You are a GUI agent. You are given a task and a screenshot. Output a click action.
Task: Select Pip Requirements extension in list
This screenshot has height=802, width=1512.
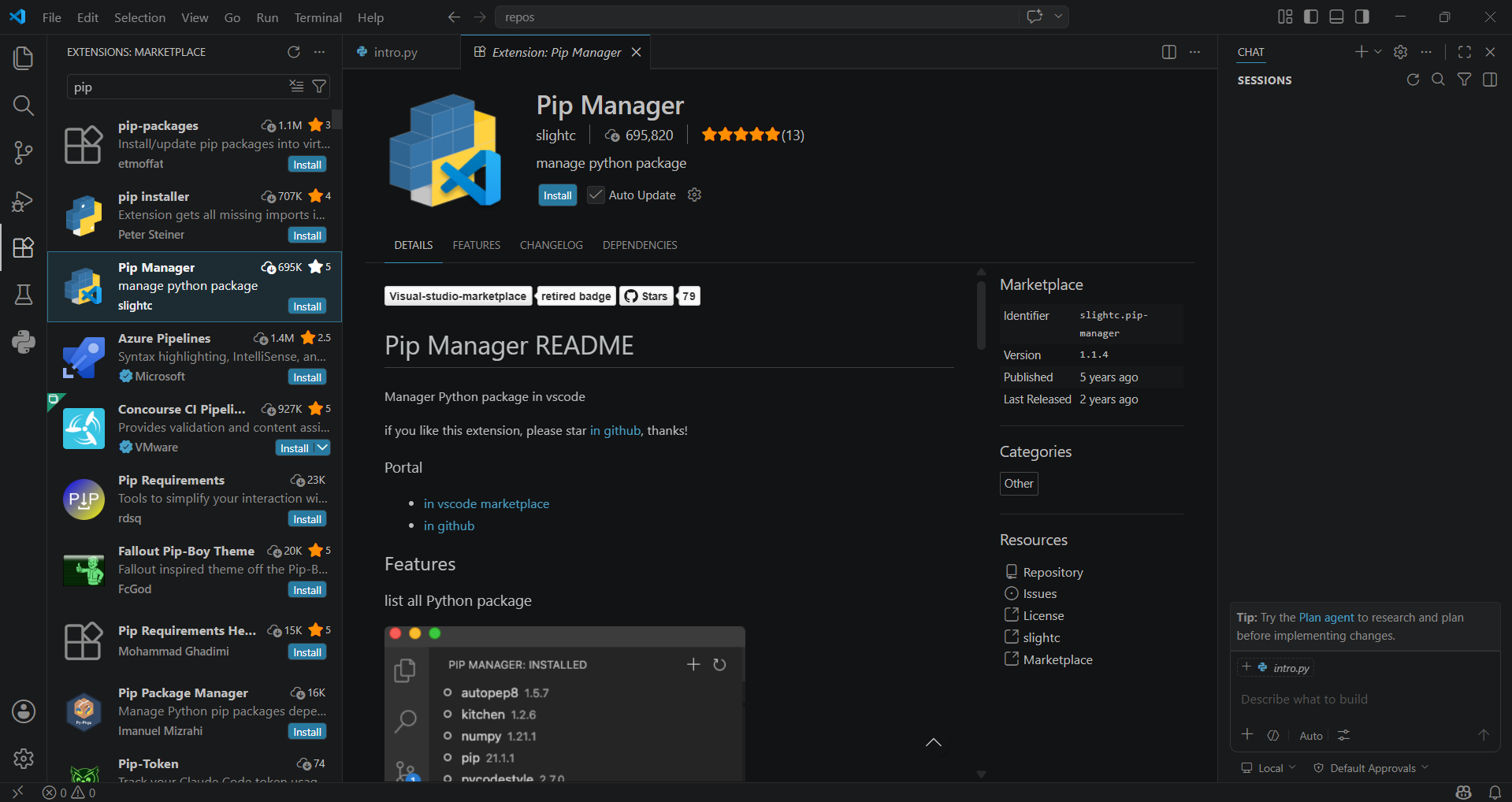tap(195, 499)
